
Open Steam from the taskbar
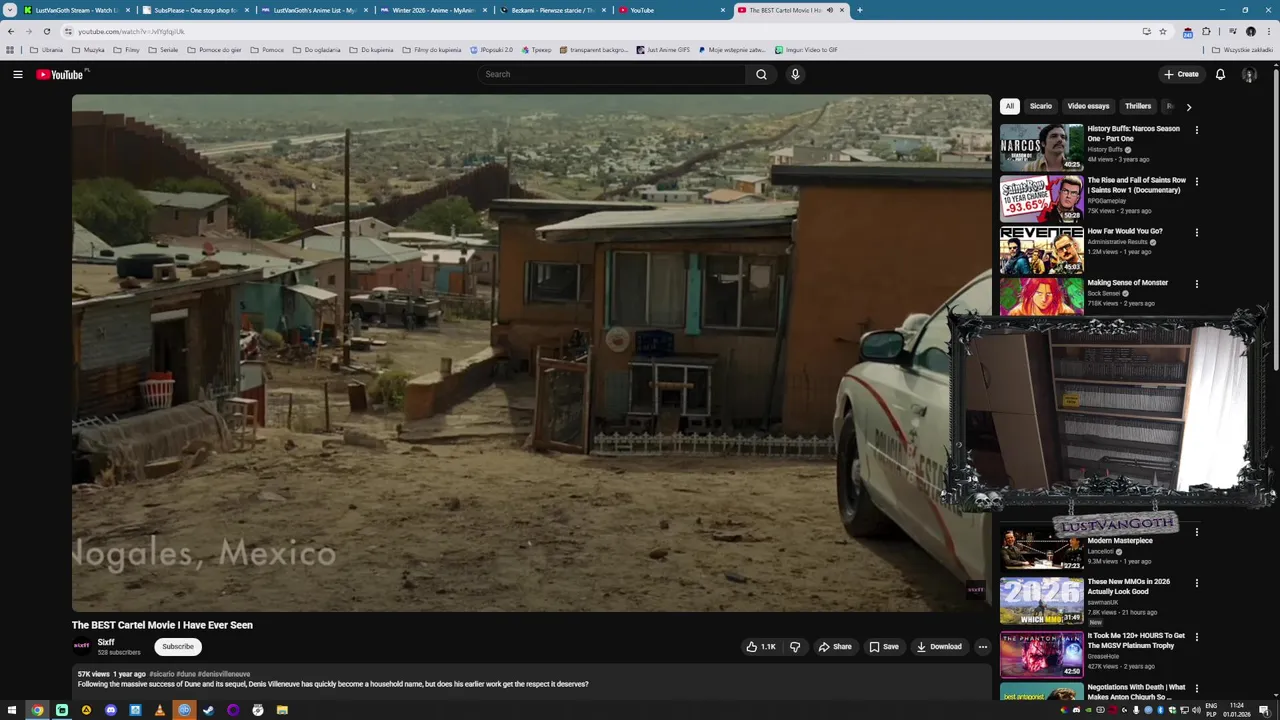[x=208, y=710]
